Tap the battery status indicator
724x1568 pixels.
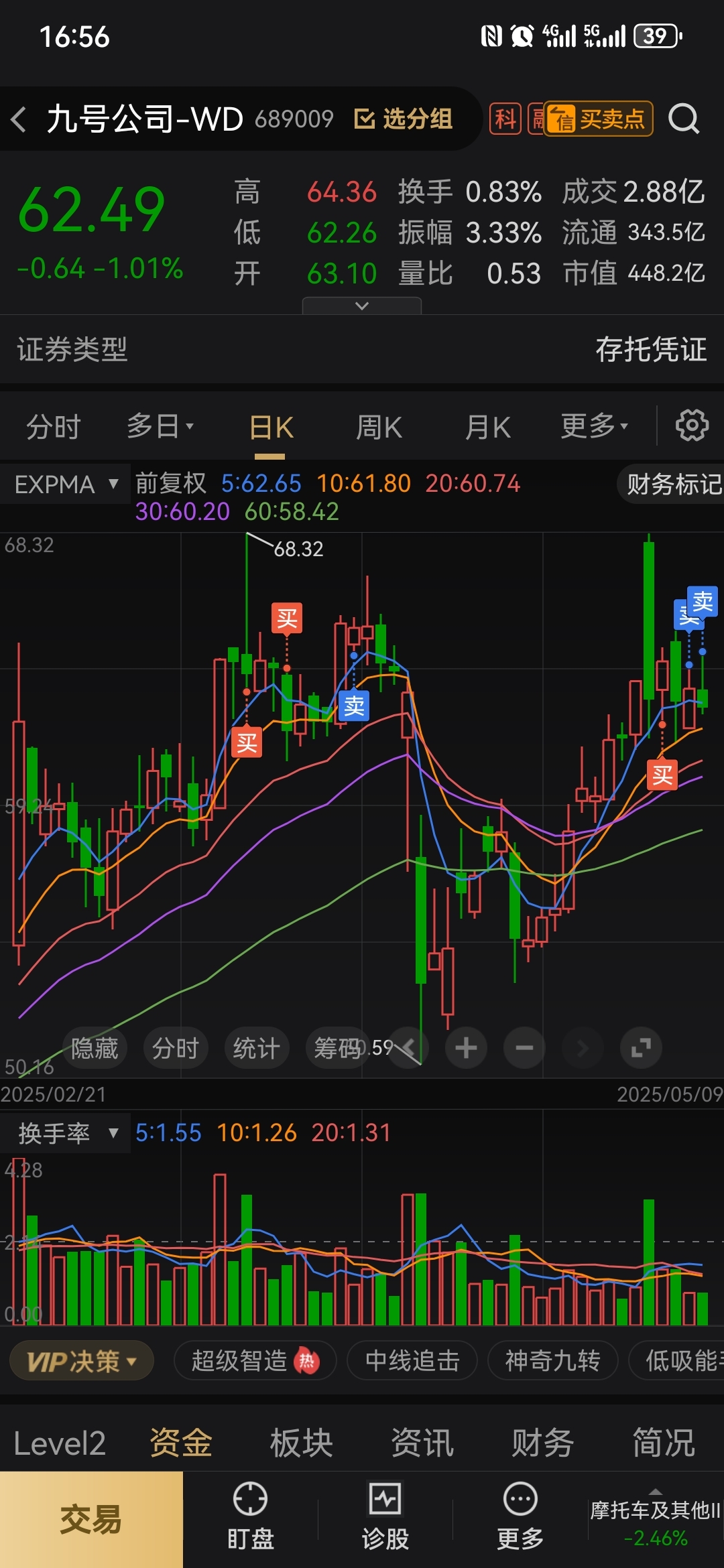point(658,36)
